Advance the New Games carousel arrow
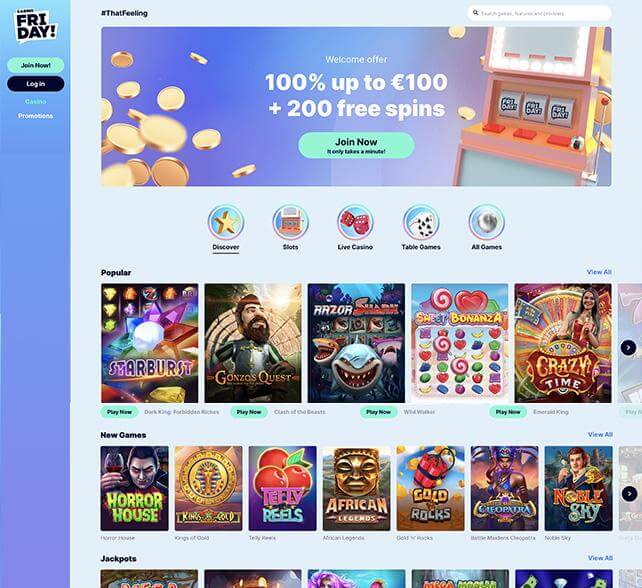Image resolution: width=642 pixels, height=588 pixels. (629, 493)
